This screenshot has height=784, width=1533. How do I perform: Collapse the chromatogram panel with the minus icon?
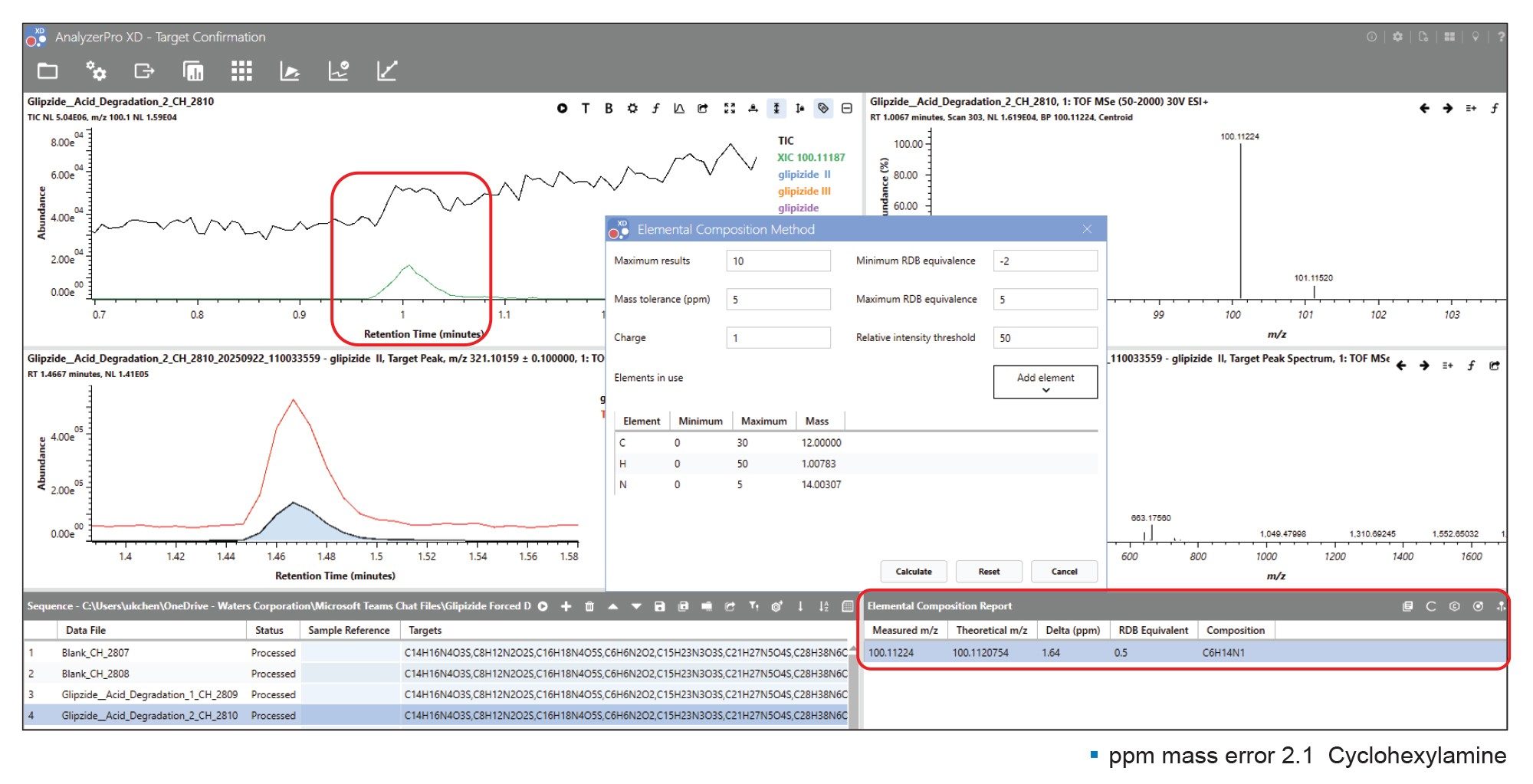(x=847, y=108)
